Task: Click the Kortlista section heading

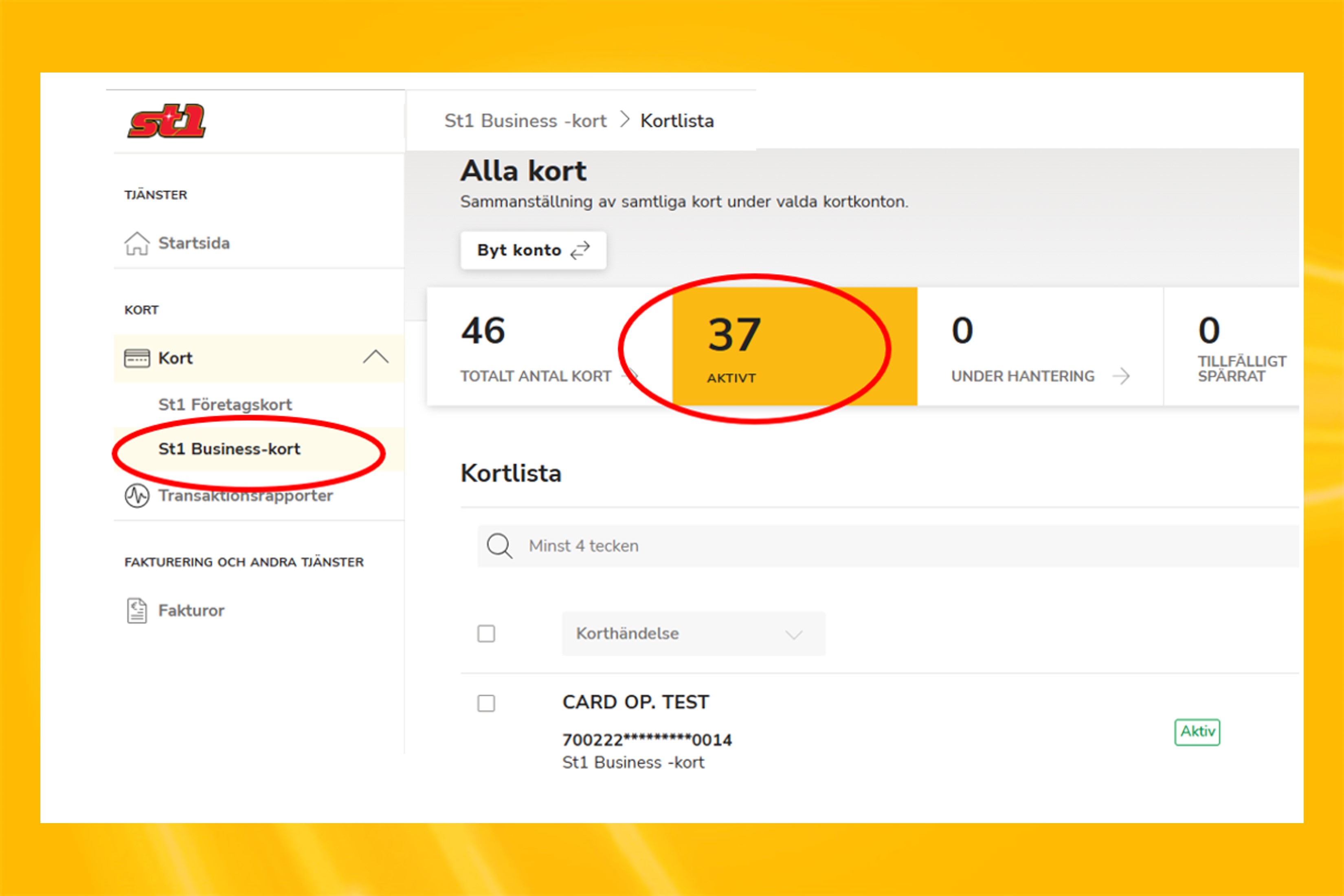Action: point(511,474)
